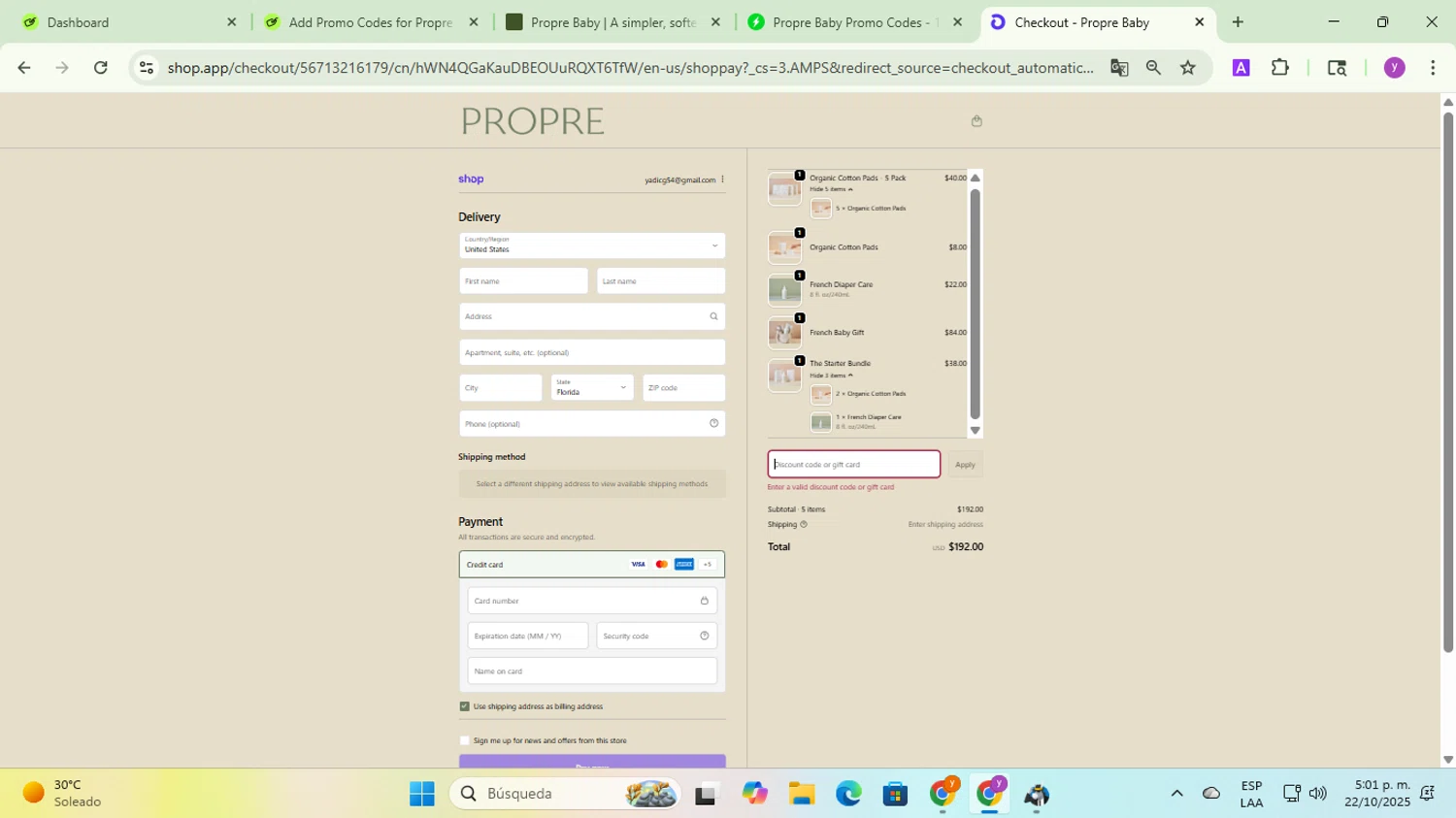Focus the Apartment, suite field
Viewport: 1456px width, 818px height.
[592, 352]
